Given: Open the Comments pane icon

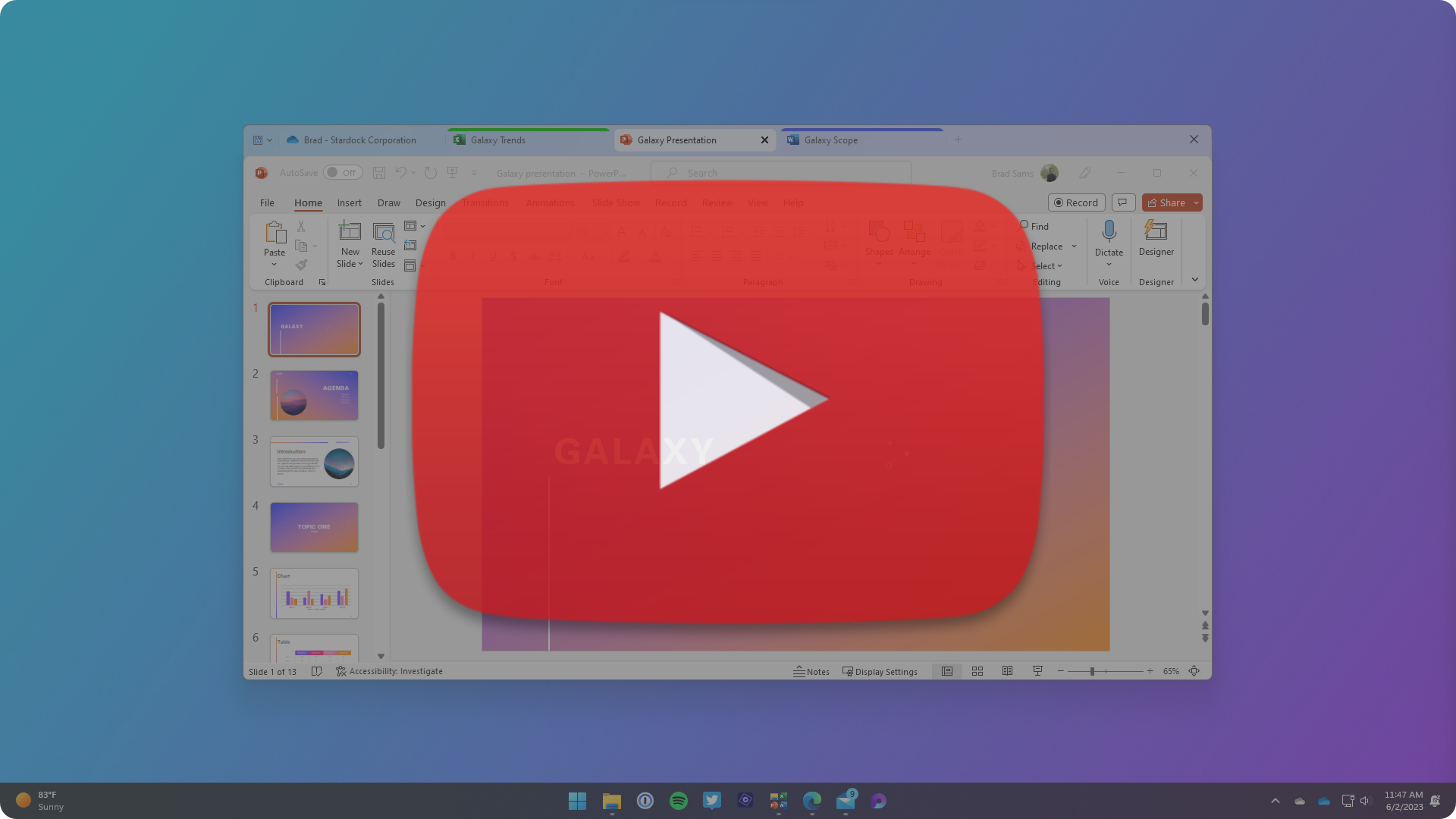Looking at the screenshot, I should point(1122,202).
